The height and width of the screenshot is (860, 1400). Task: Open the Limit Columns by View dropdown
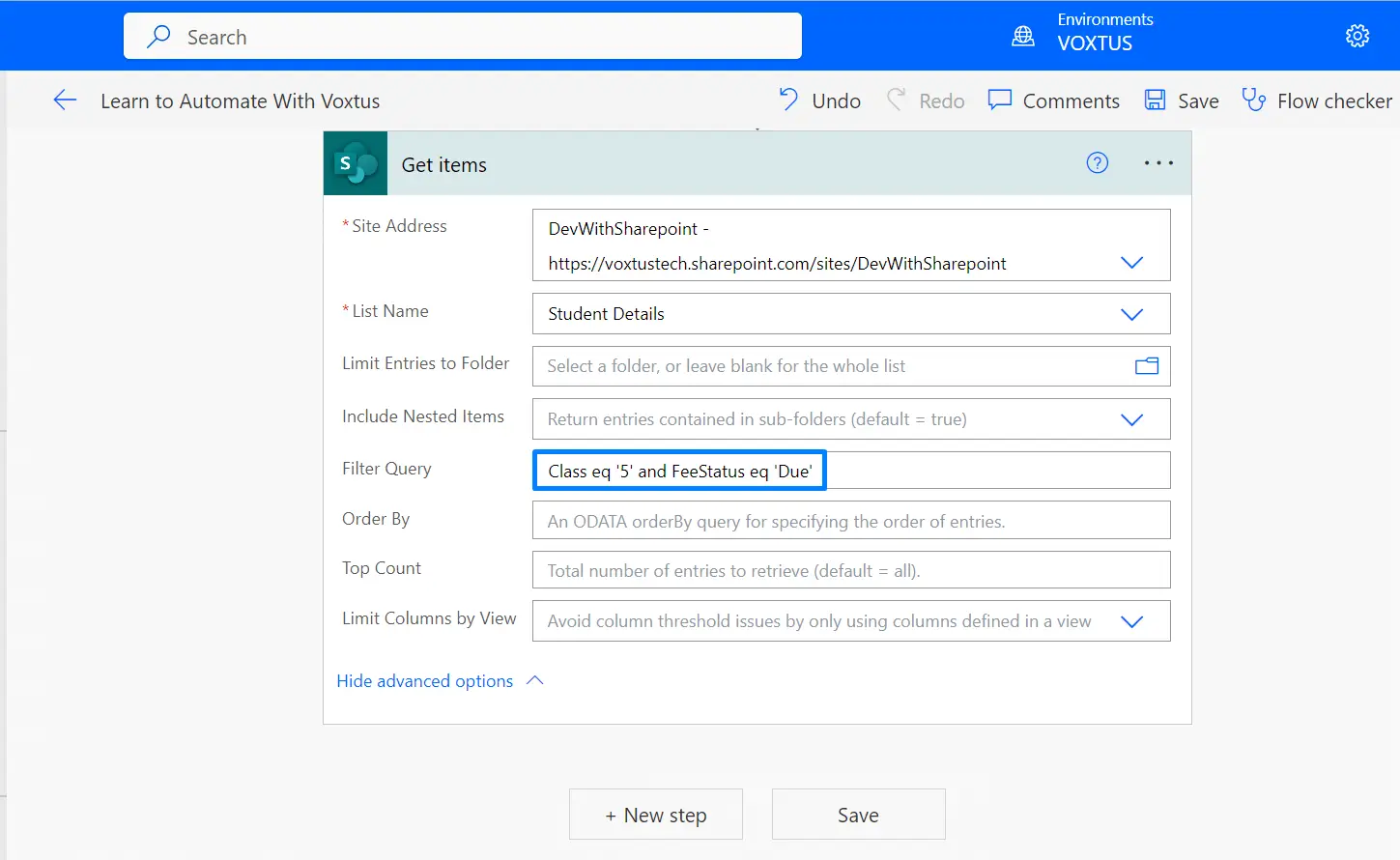coord(1131,621)
